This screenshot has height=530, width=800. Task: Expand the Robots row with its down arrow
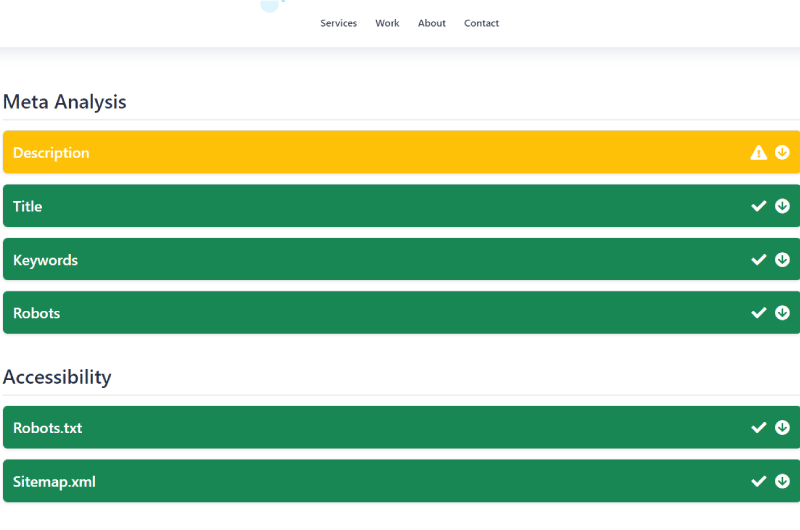click(x=782, y=313)
